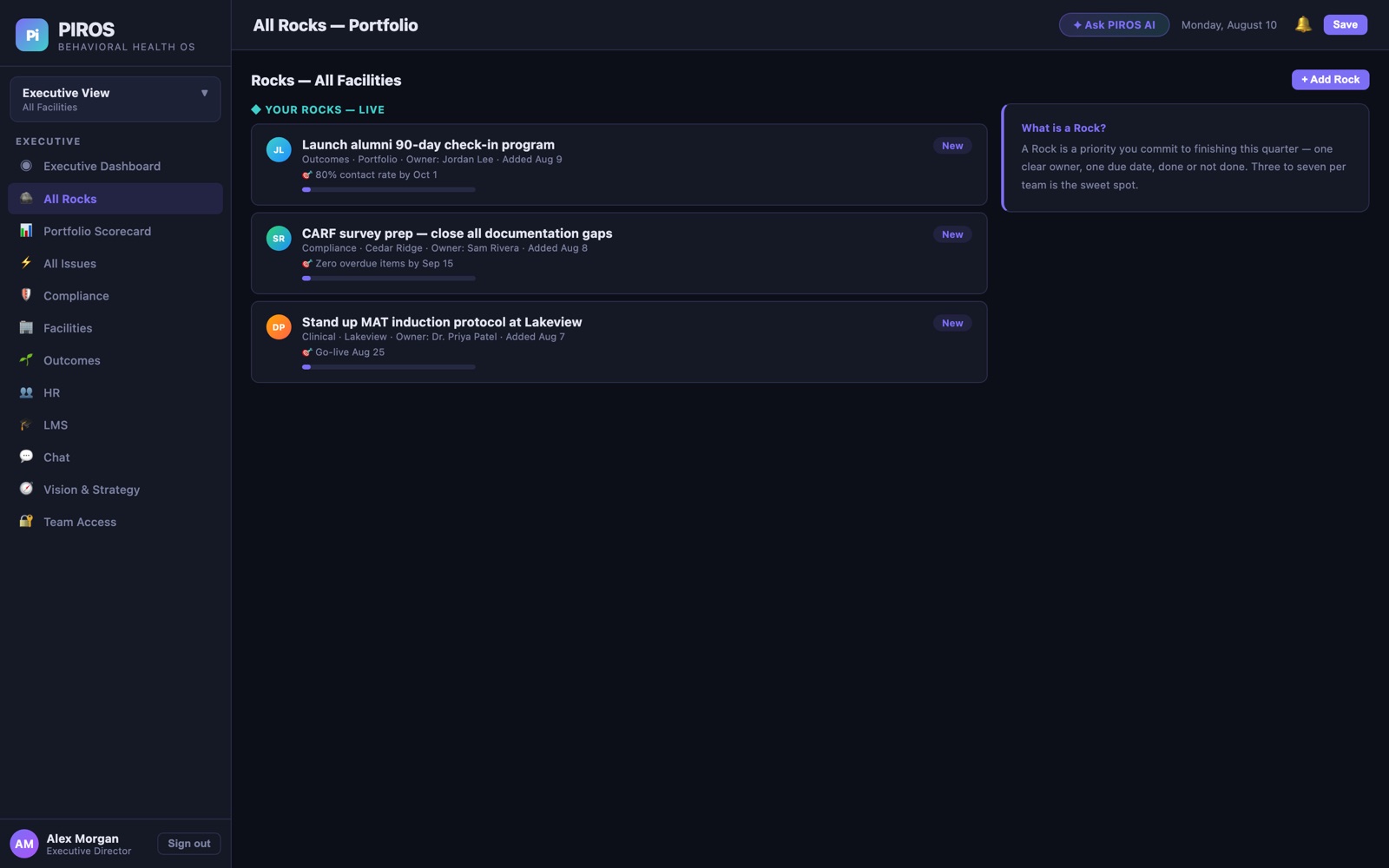Click the Outcomes sprout icon
Image resolution: width=1389 pixels, height=868 pixels.
(26, 360)
